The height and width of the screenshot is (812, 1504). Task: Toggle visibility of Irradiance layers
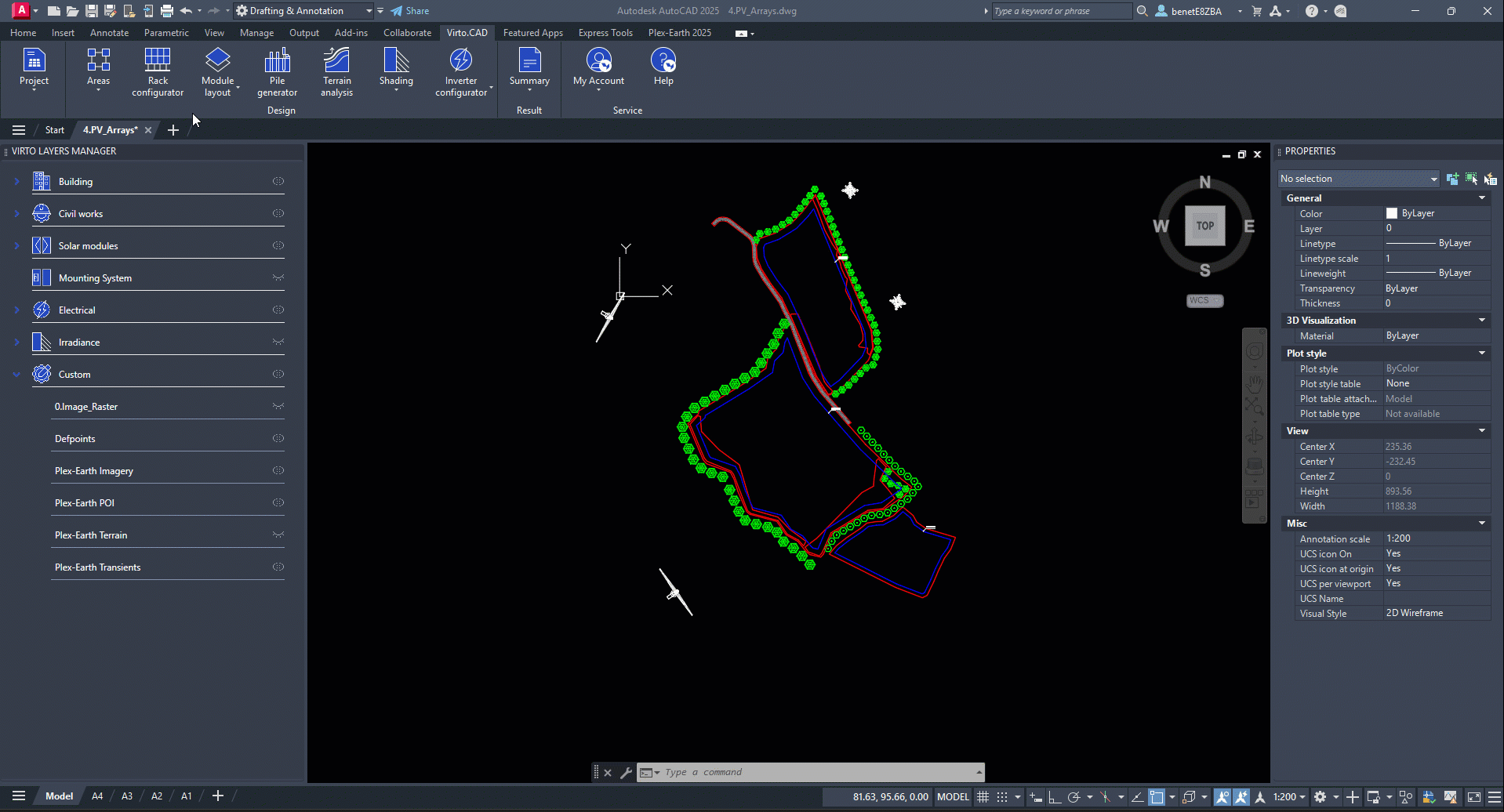click(x=278, y=342)
